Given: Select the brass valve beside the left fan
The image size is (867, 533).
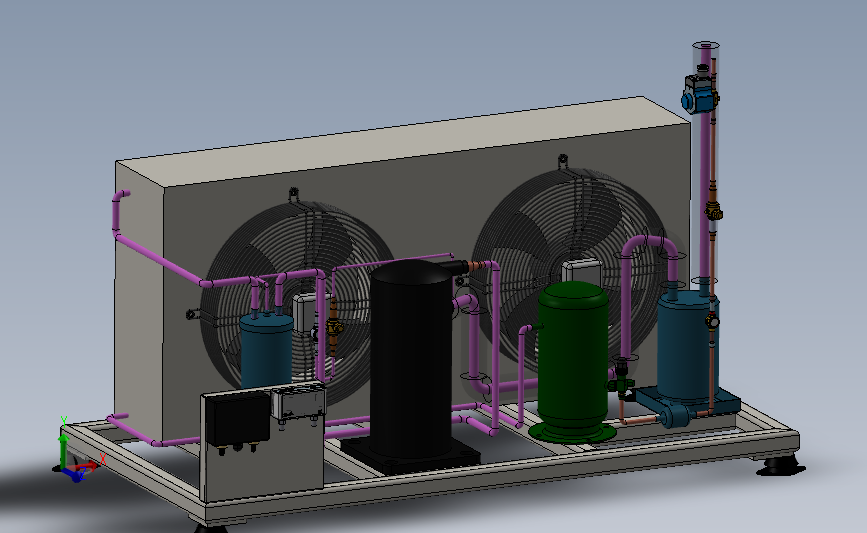Looking at the screenshot, I should [x=333, y=327].
